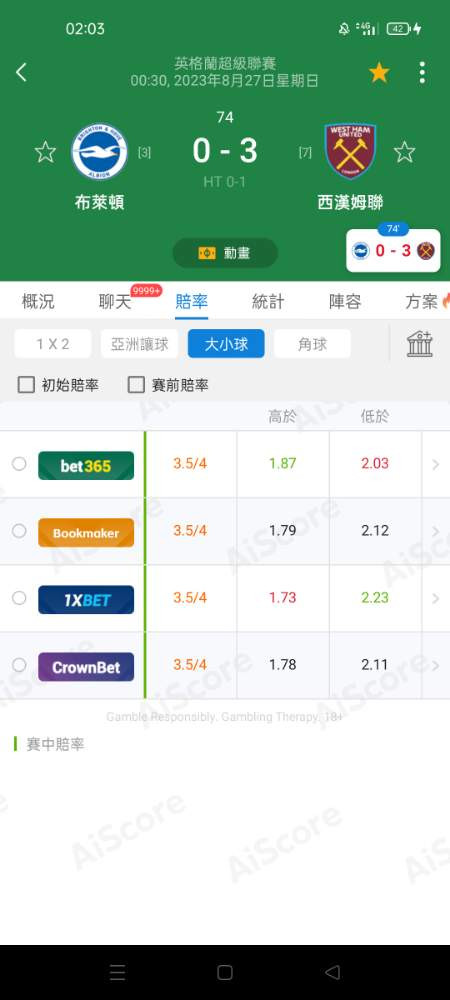Favorite West Ham team with star icon

(404, 152)
